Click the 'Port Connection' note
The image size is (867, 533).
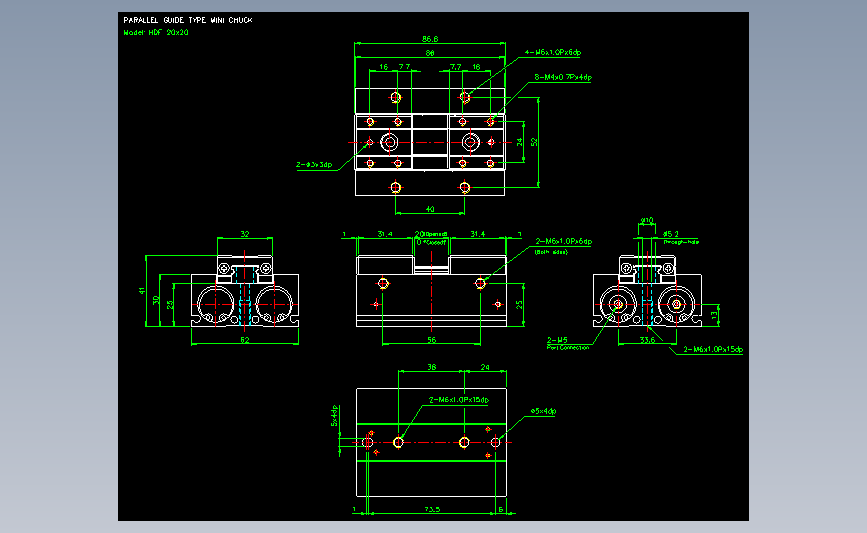tap(568, 348)
